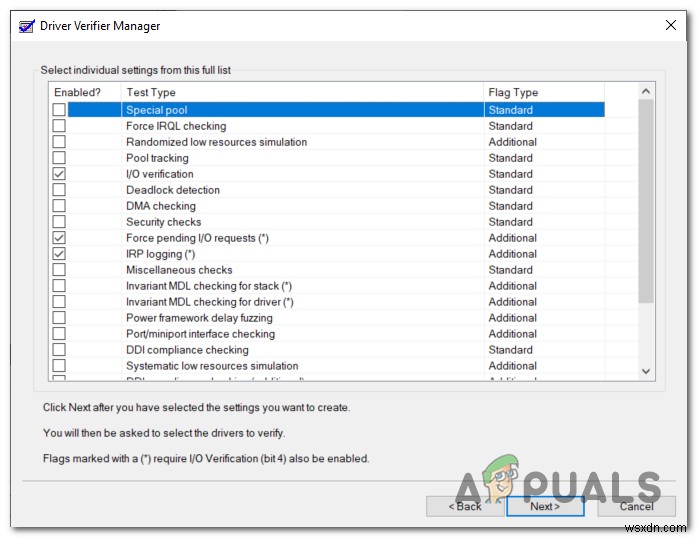Click the Next button

pyautogui.click(x=545, y=506)
